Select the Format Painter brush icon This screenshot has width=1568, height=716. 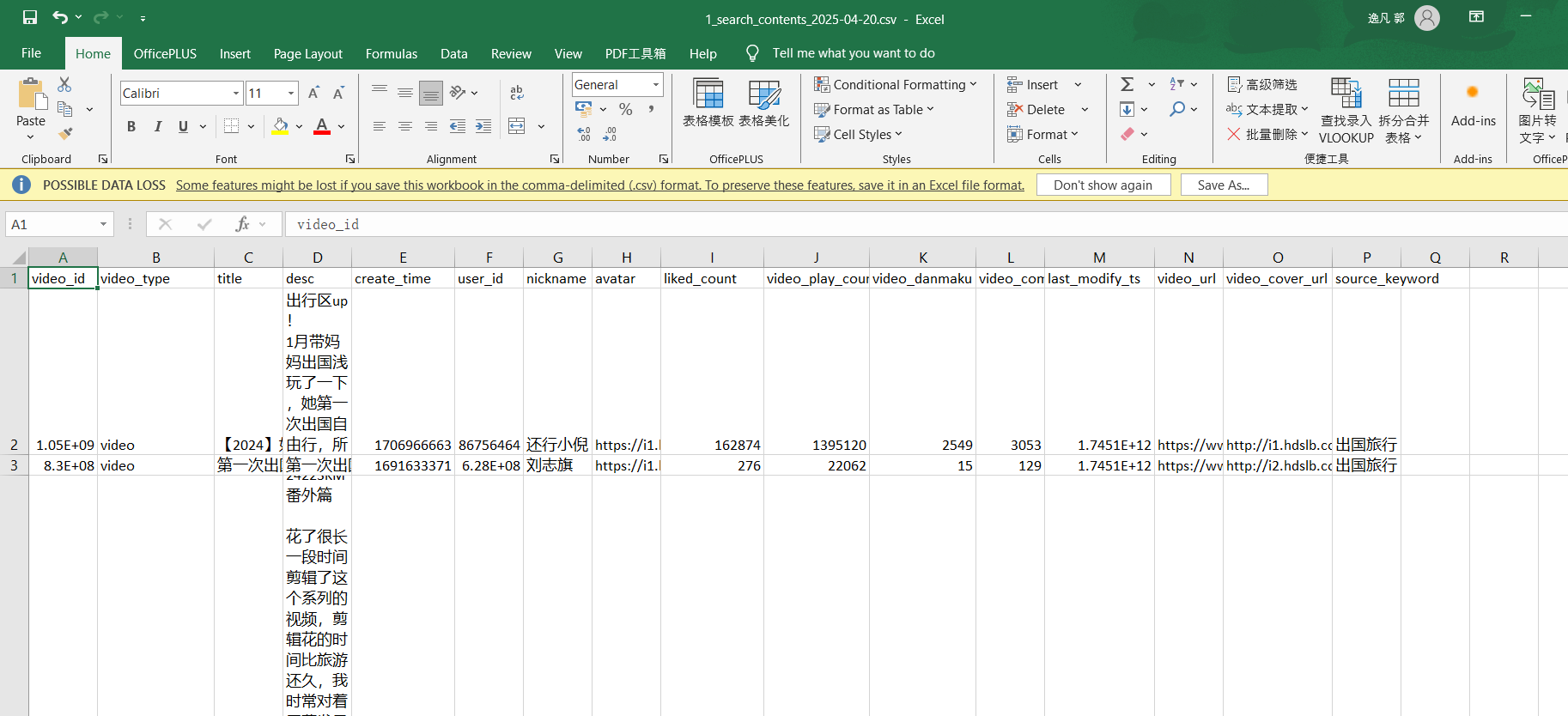pos(65,134)
